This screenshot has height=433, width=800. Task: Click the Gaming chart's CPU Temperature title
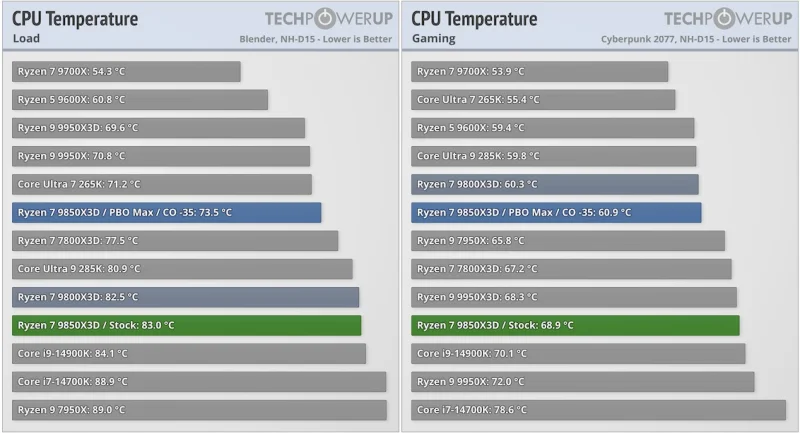474,19
